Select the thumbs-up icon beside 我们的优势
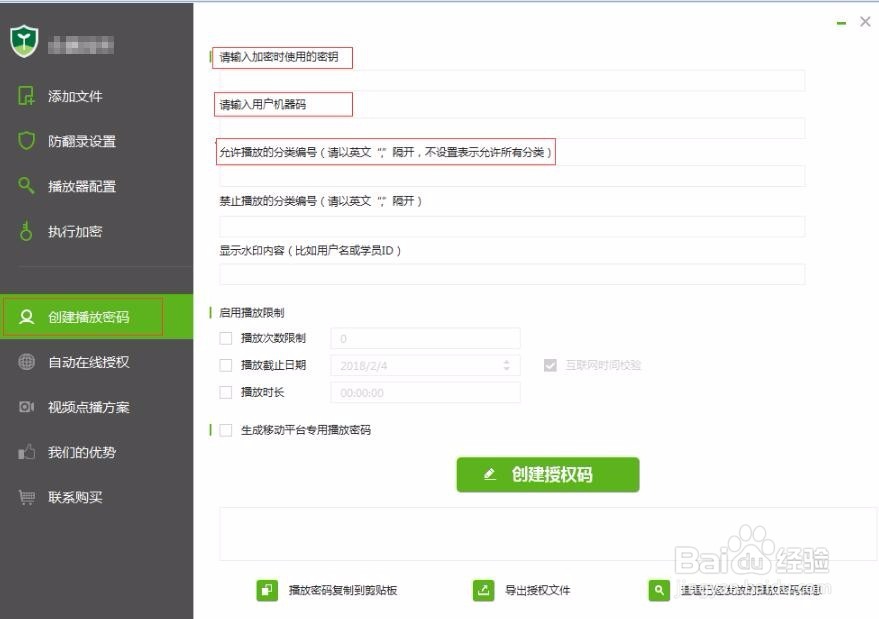879x619 pixels. [26, 452]
